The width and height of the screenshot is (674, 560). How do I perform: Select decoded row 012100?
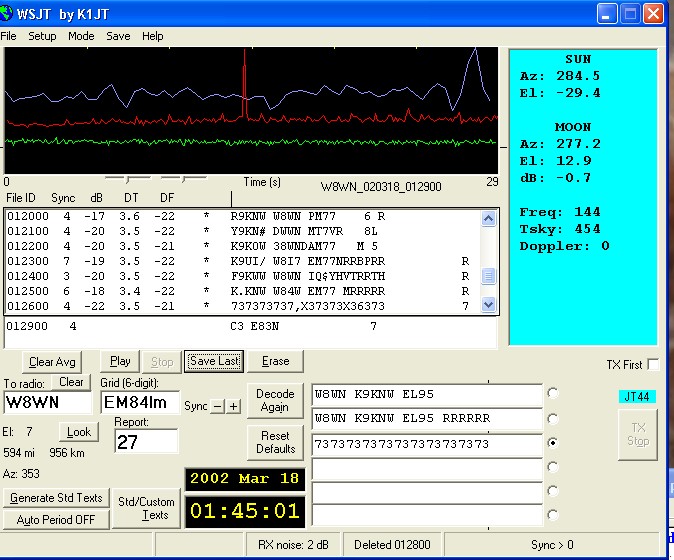(x=242, y=231)
